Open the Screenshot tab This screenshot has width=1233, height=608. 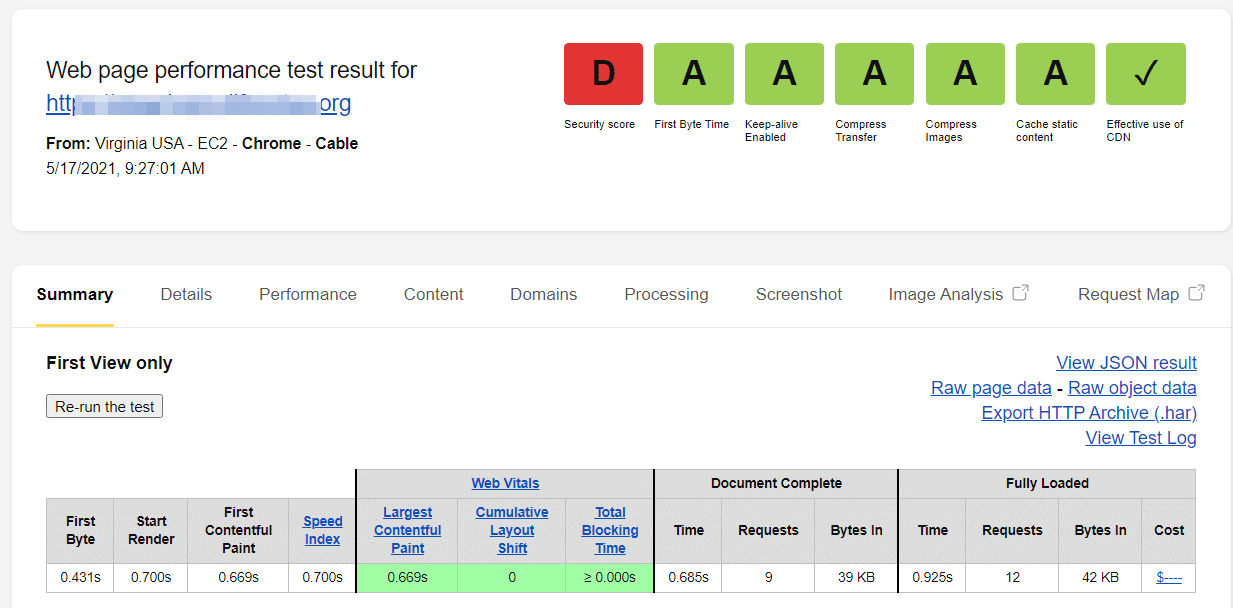click(798, 294)
